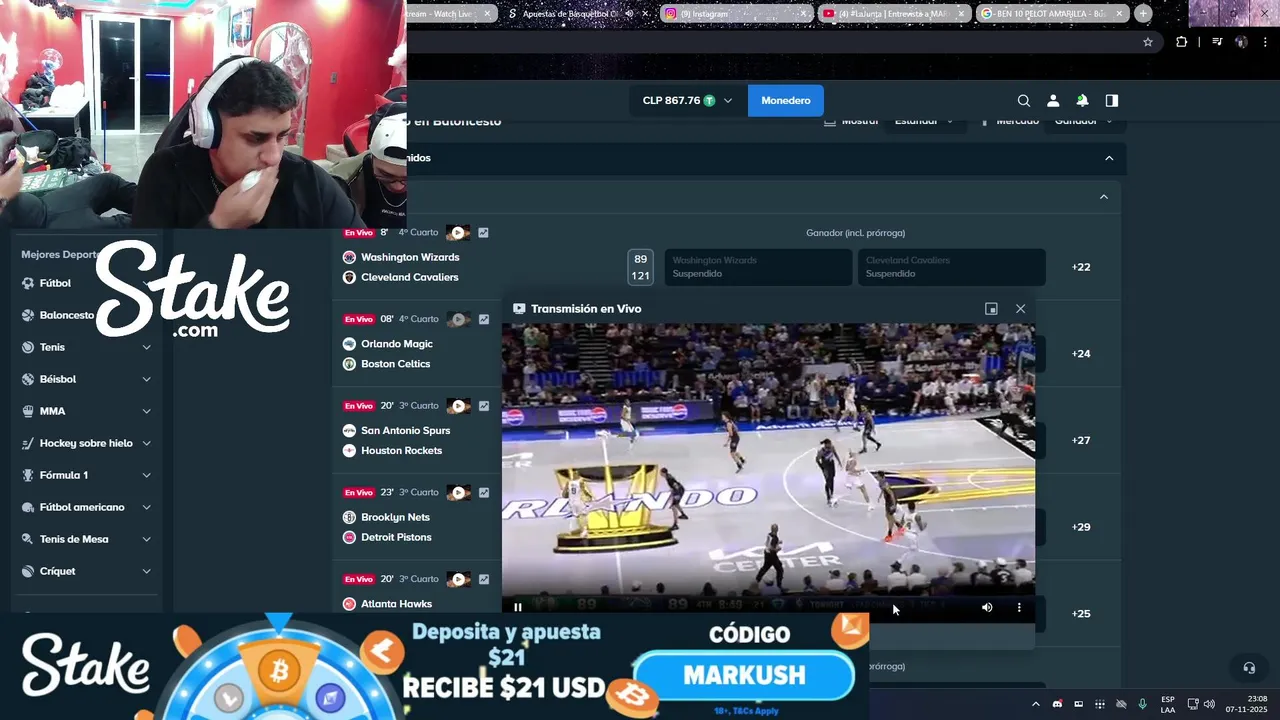
Task: Expand the Críquet sidebar section
Action: (x=146, y=571)
